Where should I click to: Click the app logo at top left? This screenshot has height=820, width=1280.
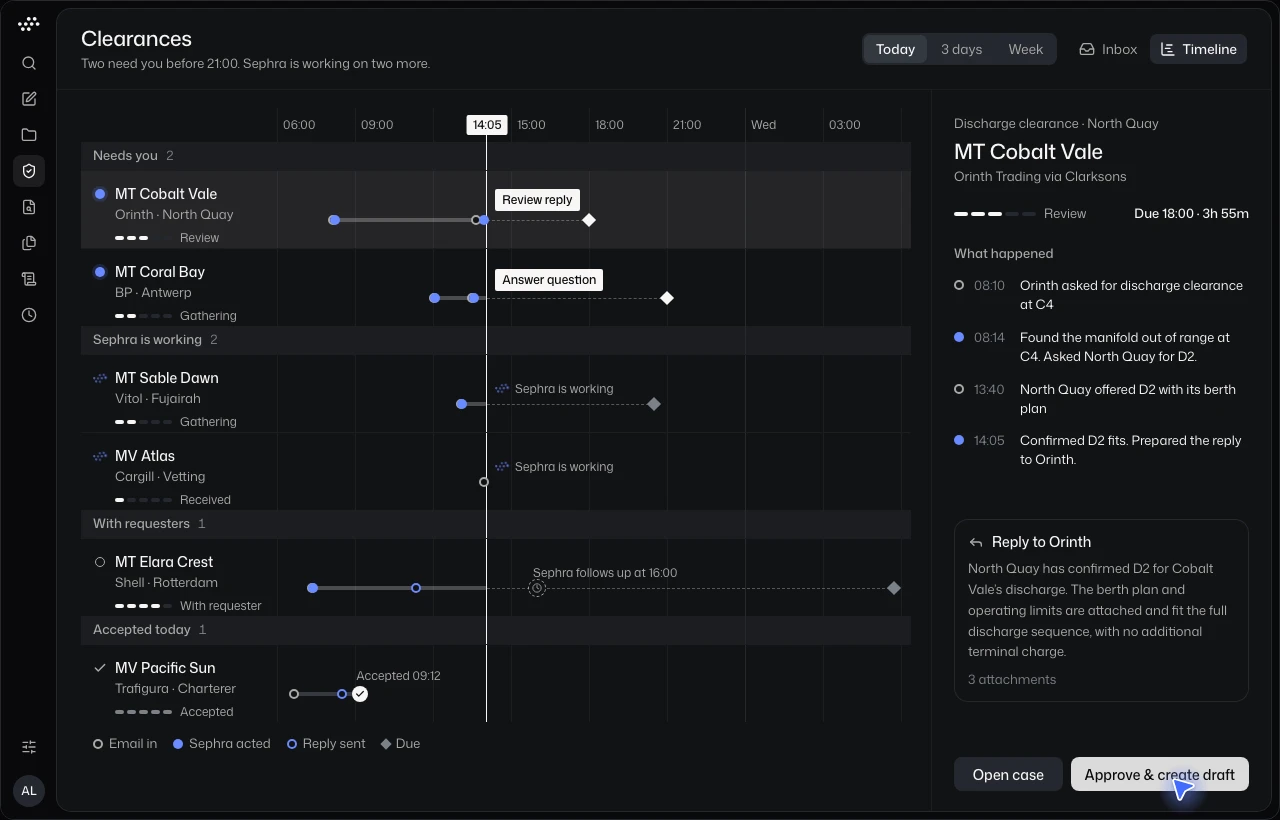click(x=29, y=23)
